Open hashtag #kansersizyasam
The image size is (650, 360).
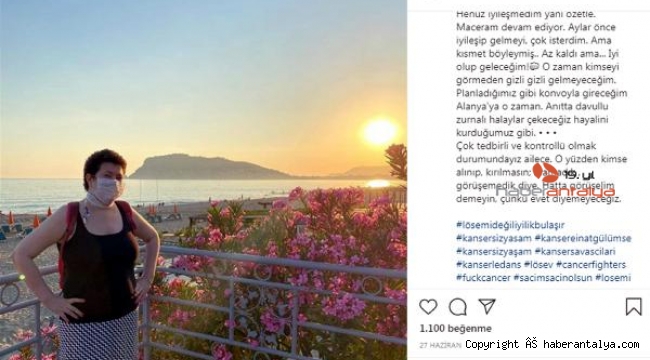[x=494, y=238]
